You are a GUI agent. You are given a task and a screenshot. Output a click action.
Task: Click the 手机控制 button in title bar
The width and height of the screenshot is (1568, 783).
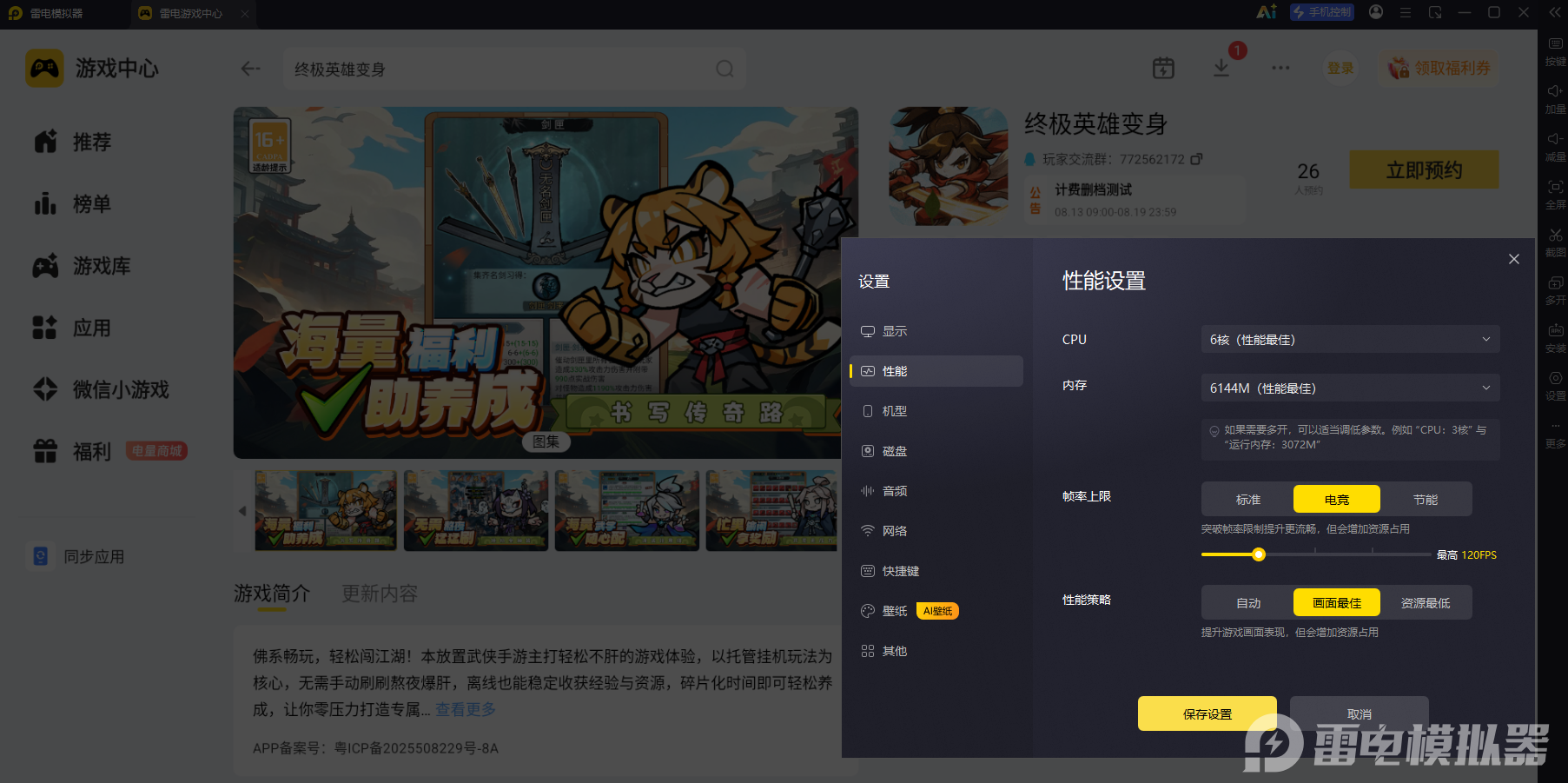[x=1322, y=12]
